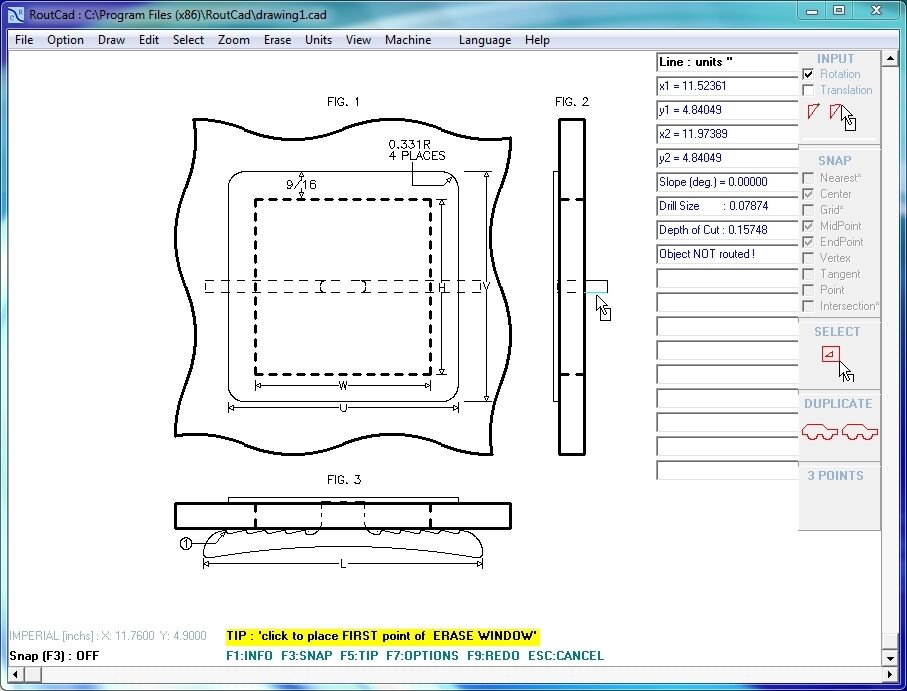This screenshot has height=691, width=907.
Task: Click the RoutCad app icon in title bar
Action: 16,14
